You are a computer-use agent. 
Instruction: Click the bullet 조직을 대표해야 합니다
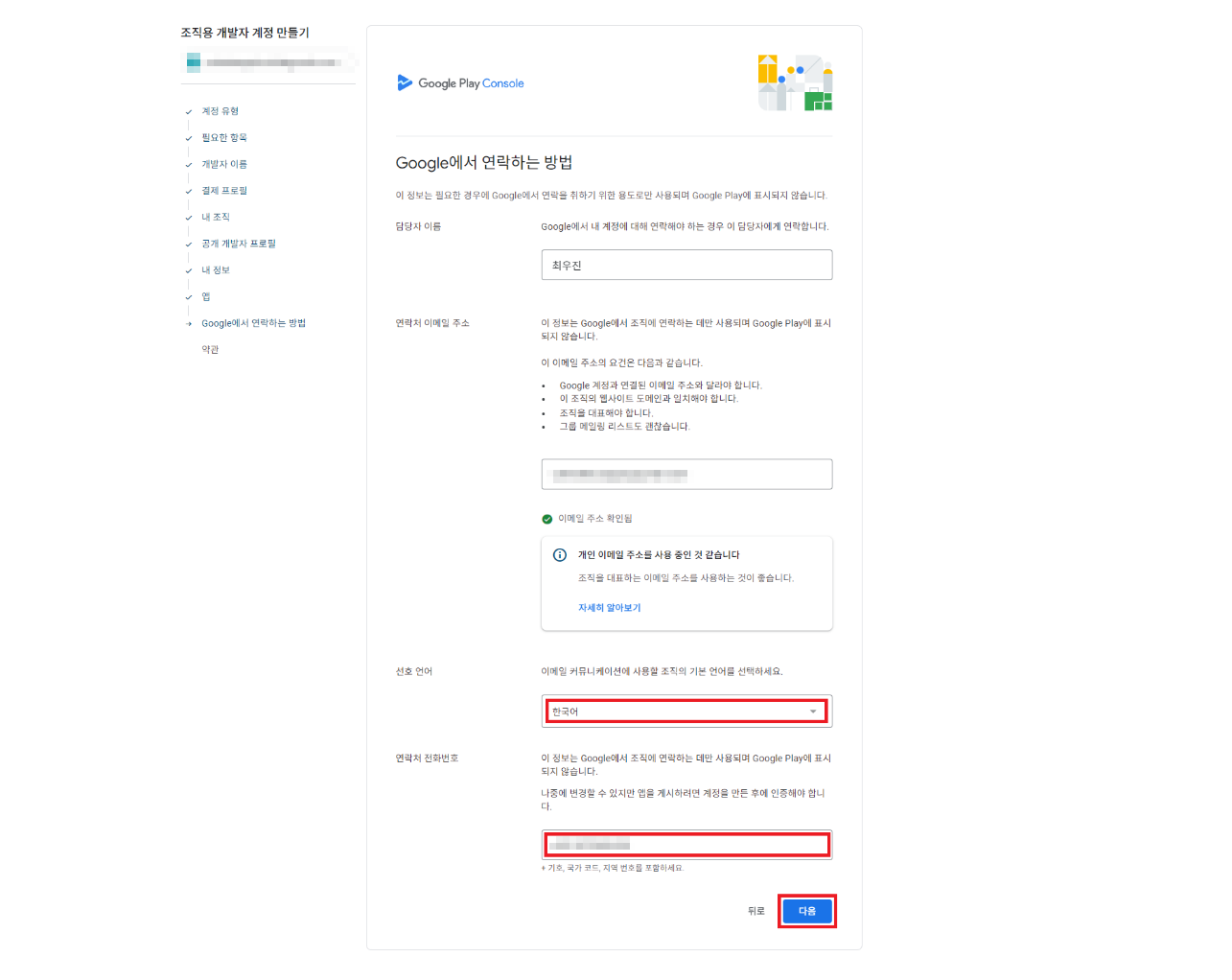[606, 413]
